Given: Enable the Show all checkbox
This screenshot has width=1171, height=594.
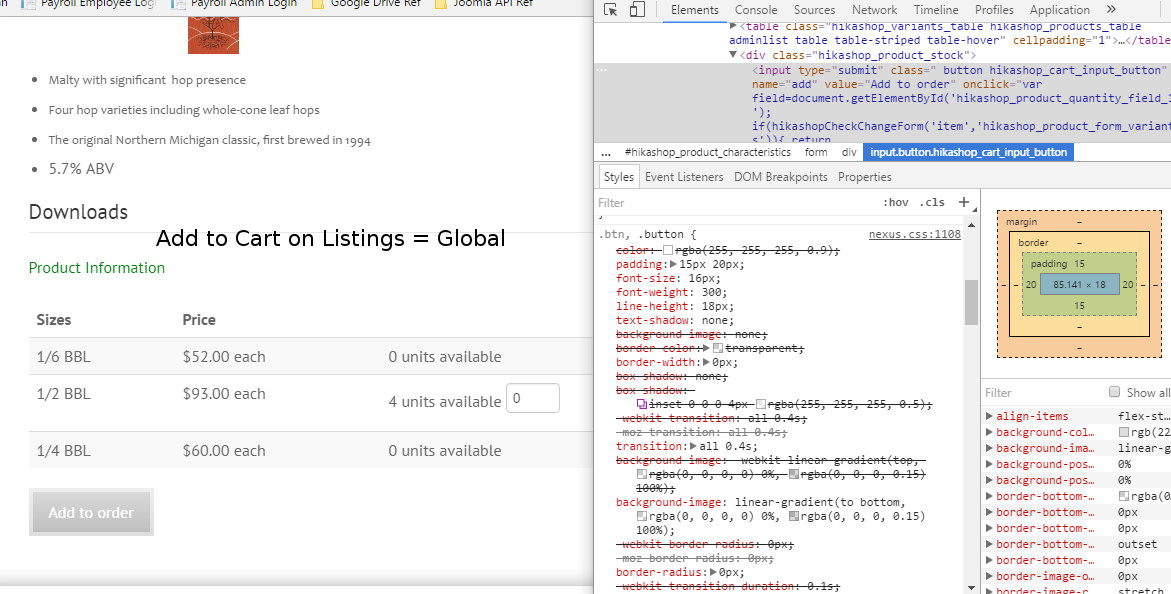Looking at the screenshot, I should click(x=1114, y=392).
